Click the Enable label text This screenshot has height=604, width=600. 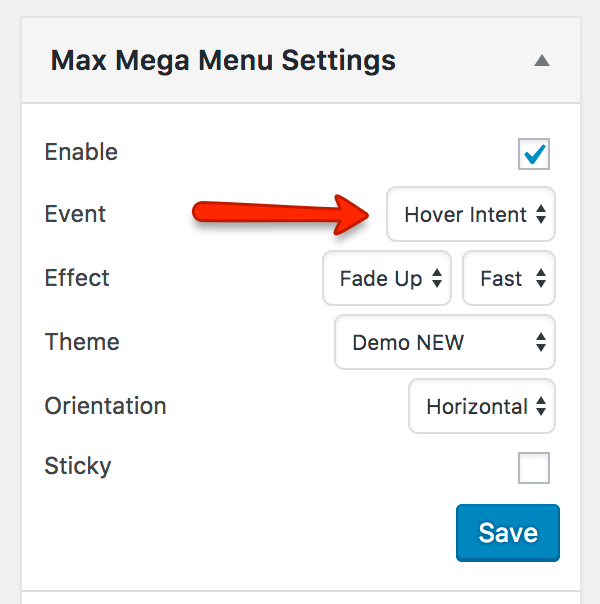[81, 152]
